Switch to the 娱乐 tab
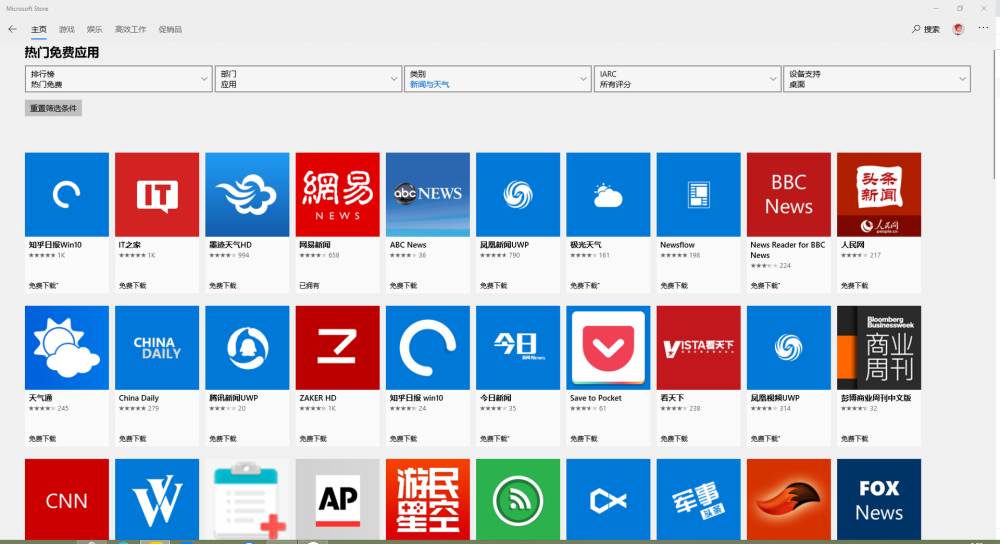Screen dimensions: 1000x544 coord(94,29)
